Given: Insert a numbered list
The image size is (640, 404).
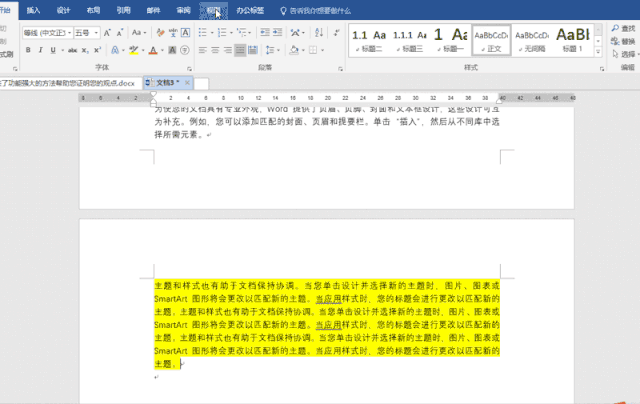Looking at the screenshot, I should tap(222, 32).
